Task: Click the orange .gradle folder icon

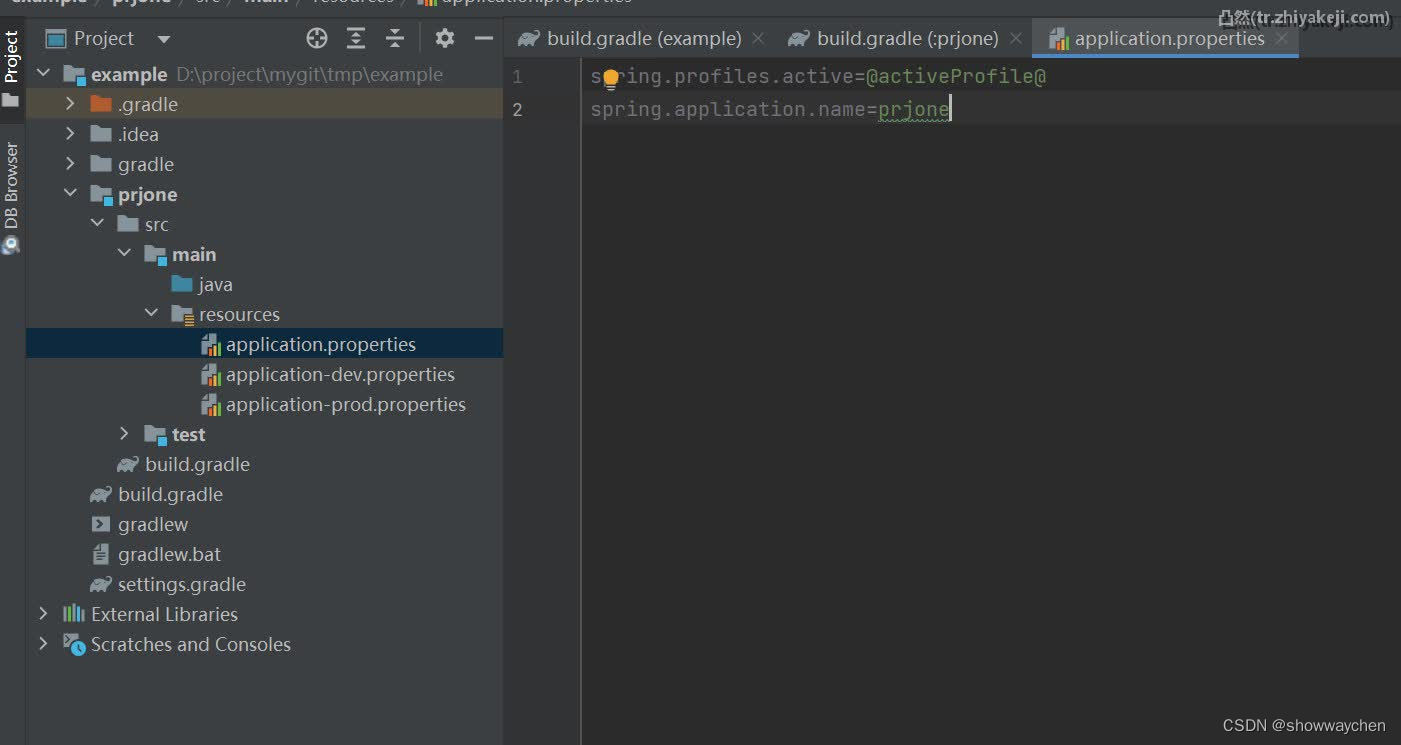Action: 101,104
